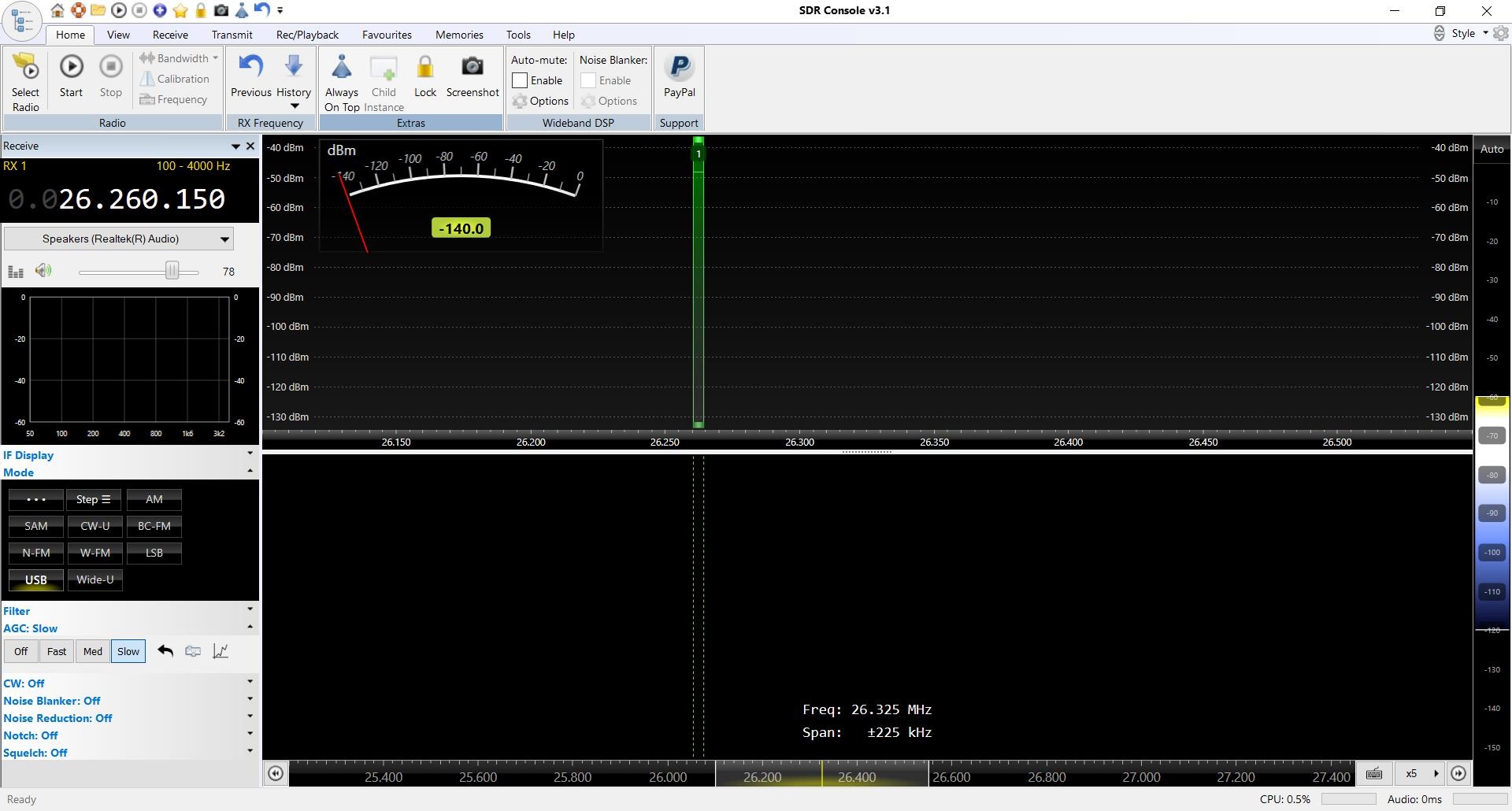Click the AGC reset arrow icon
The width and height of the screenshot is (1512, 811).
(165, 651)
